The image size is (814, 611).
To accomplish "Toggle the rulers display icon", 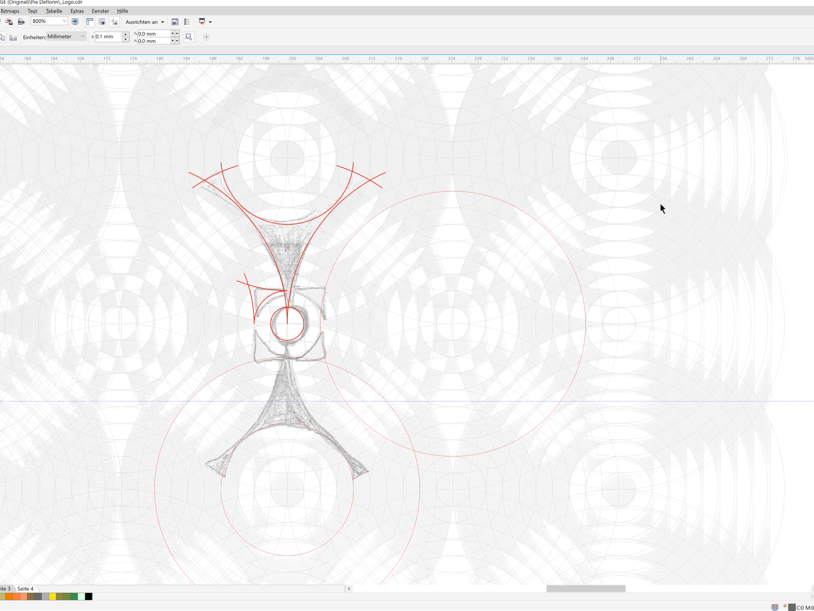I will (x=89, y=21).
